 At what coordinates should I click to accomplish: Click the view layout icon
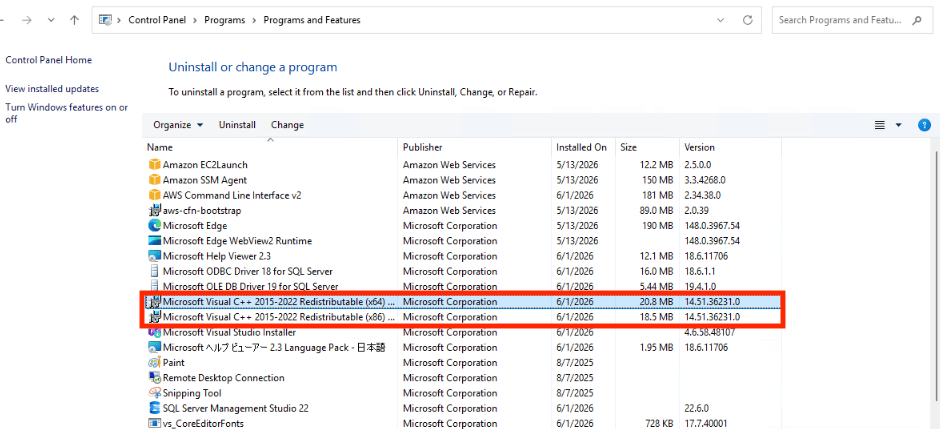(x=879, y=125)
